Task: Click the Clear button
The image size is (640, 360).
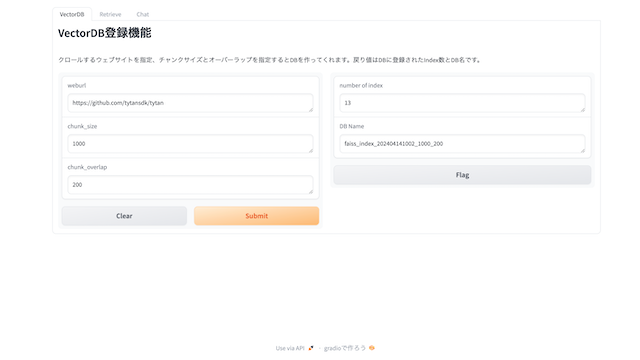Action: [124, 216]
